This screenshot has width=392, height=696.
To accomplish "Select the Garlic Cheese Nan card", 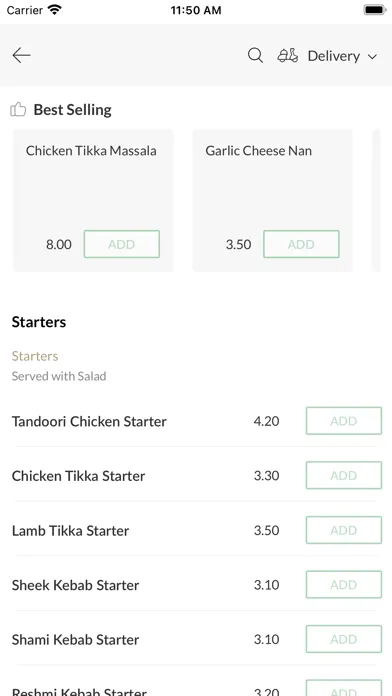I will click(273, 200).
